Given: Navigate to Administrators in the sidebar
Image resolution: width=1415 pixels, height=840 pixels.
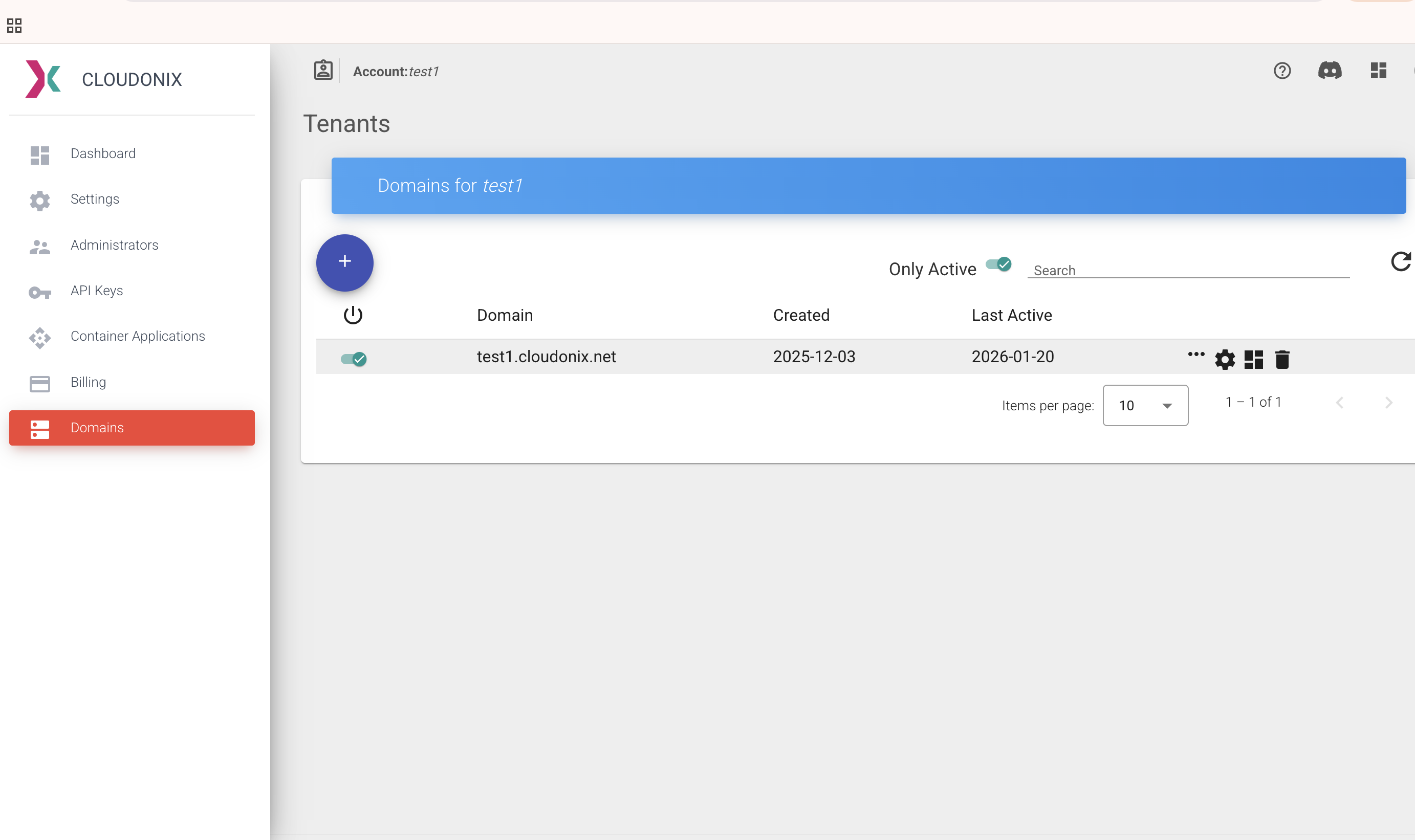Looking at the screenshot, I should click(114, 245).
